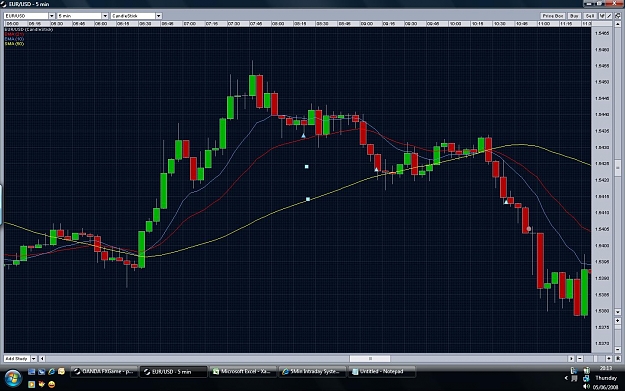Screen dimensions: 625x391
Task: Open the 5 min timeframe dropdown
Action: (83, 16)
